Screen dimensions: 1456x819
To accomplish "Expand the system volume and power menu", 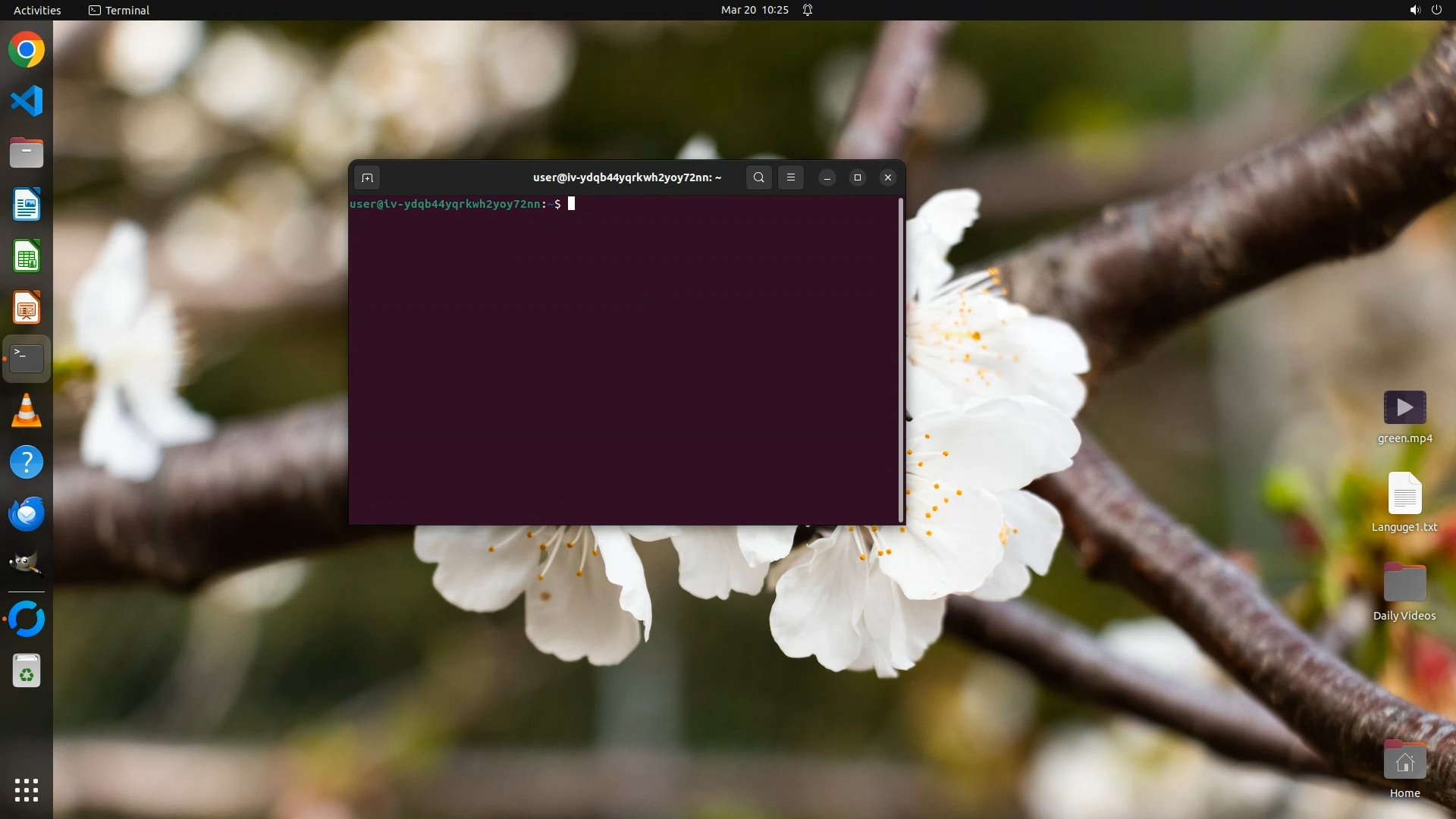I will (x=1425, y=10).
